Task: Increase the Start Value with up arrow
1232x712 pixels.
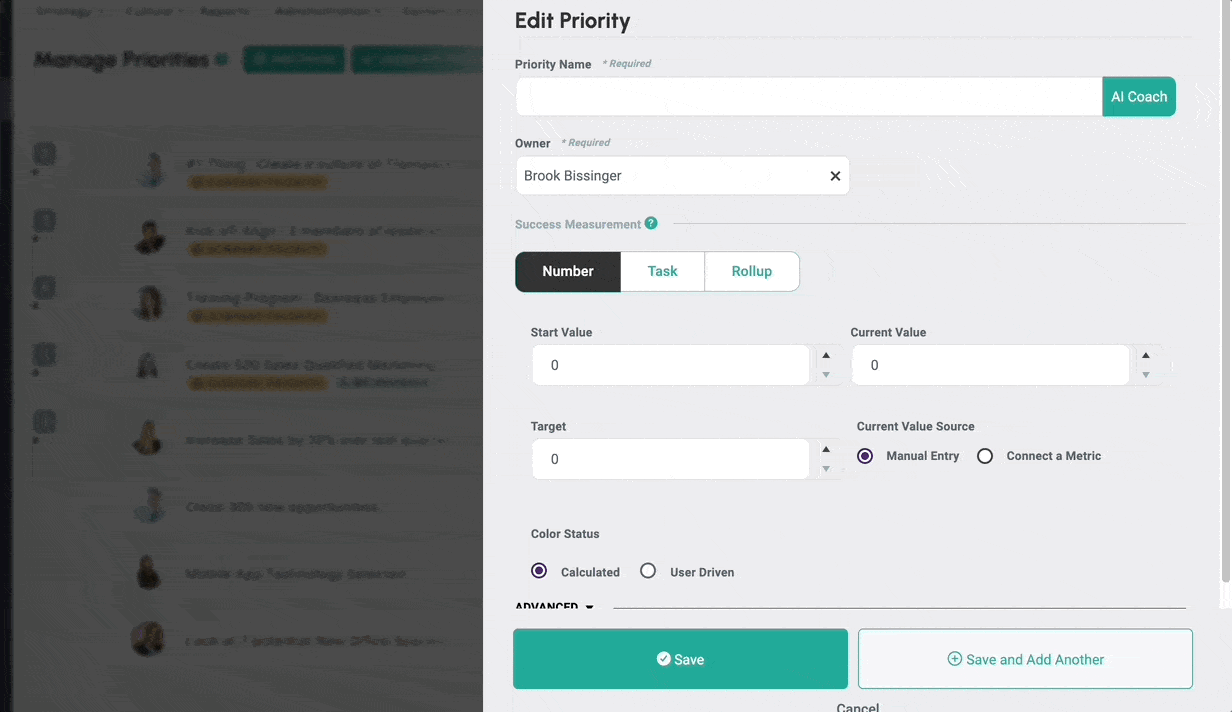Action: pos(826,355)
